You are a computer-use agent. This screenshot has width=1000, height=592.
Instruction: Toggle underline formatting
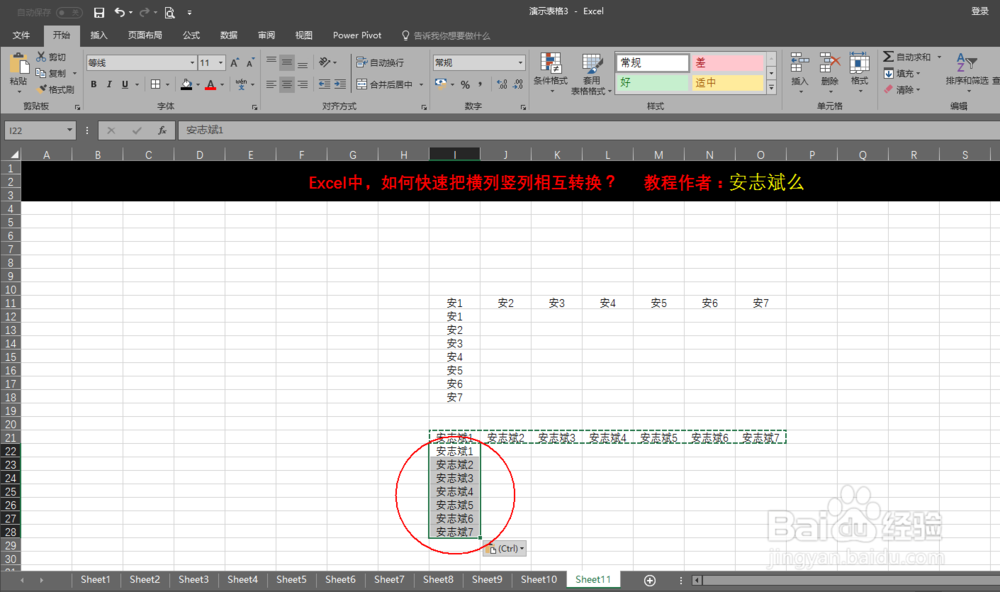coord(125,84)
